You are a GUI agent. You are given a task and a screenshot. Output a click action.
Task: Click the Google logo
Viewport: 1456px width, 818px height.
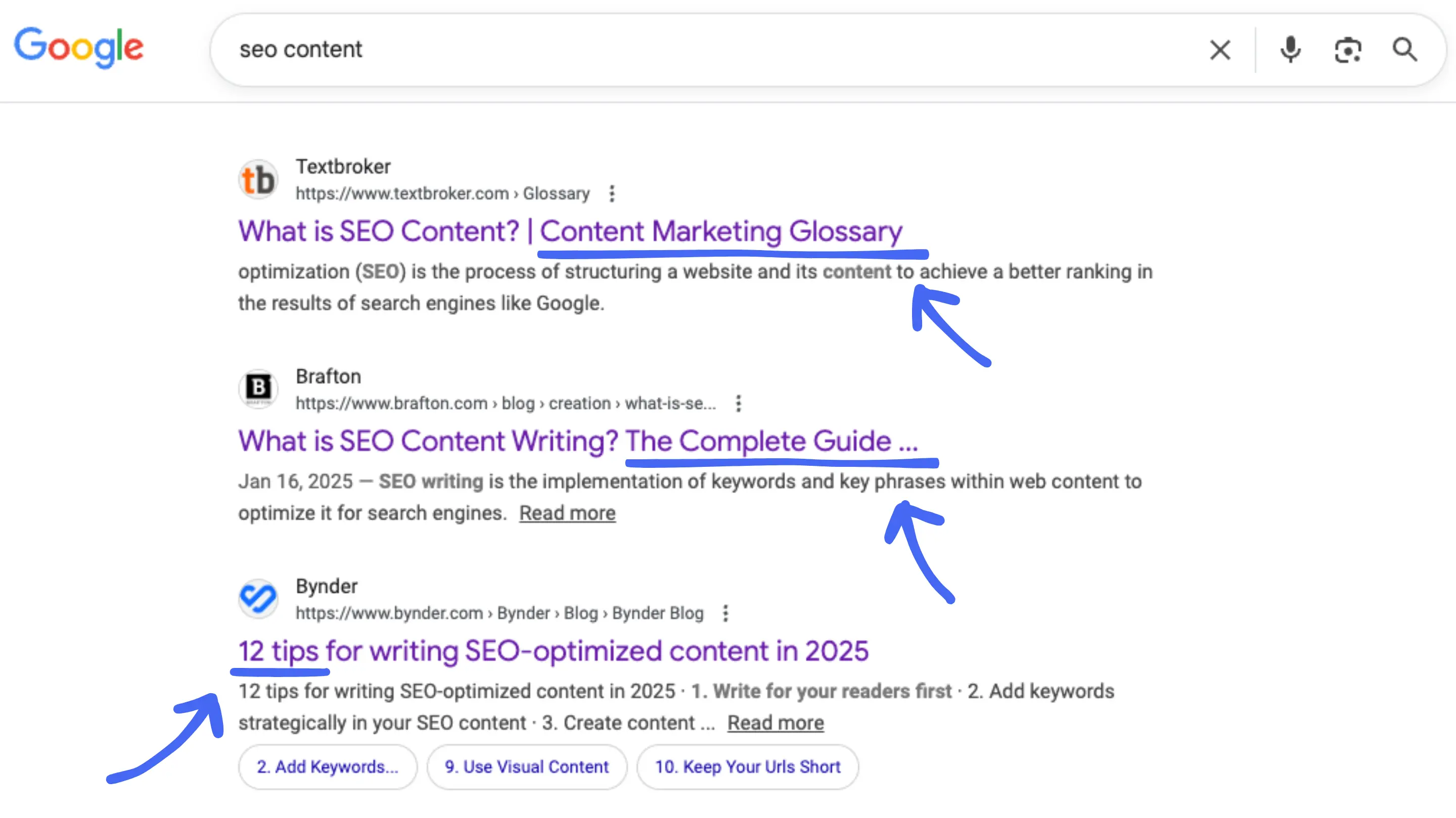pos(78,47)
